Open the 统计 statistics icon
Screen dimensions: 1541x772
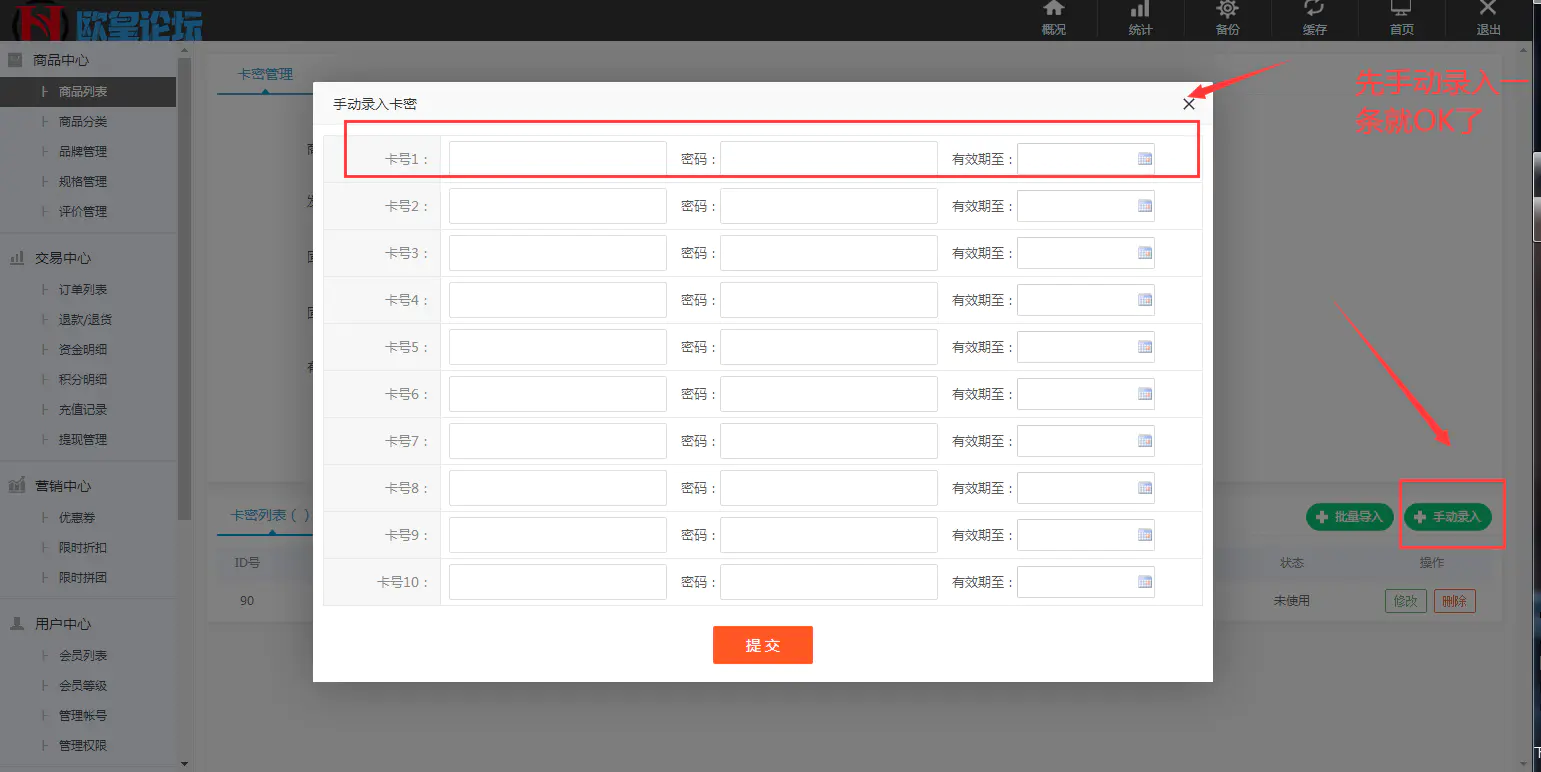coord(1140,20)
